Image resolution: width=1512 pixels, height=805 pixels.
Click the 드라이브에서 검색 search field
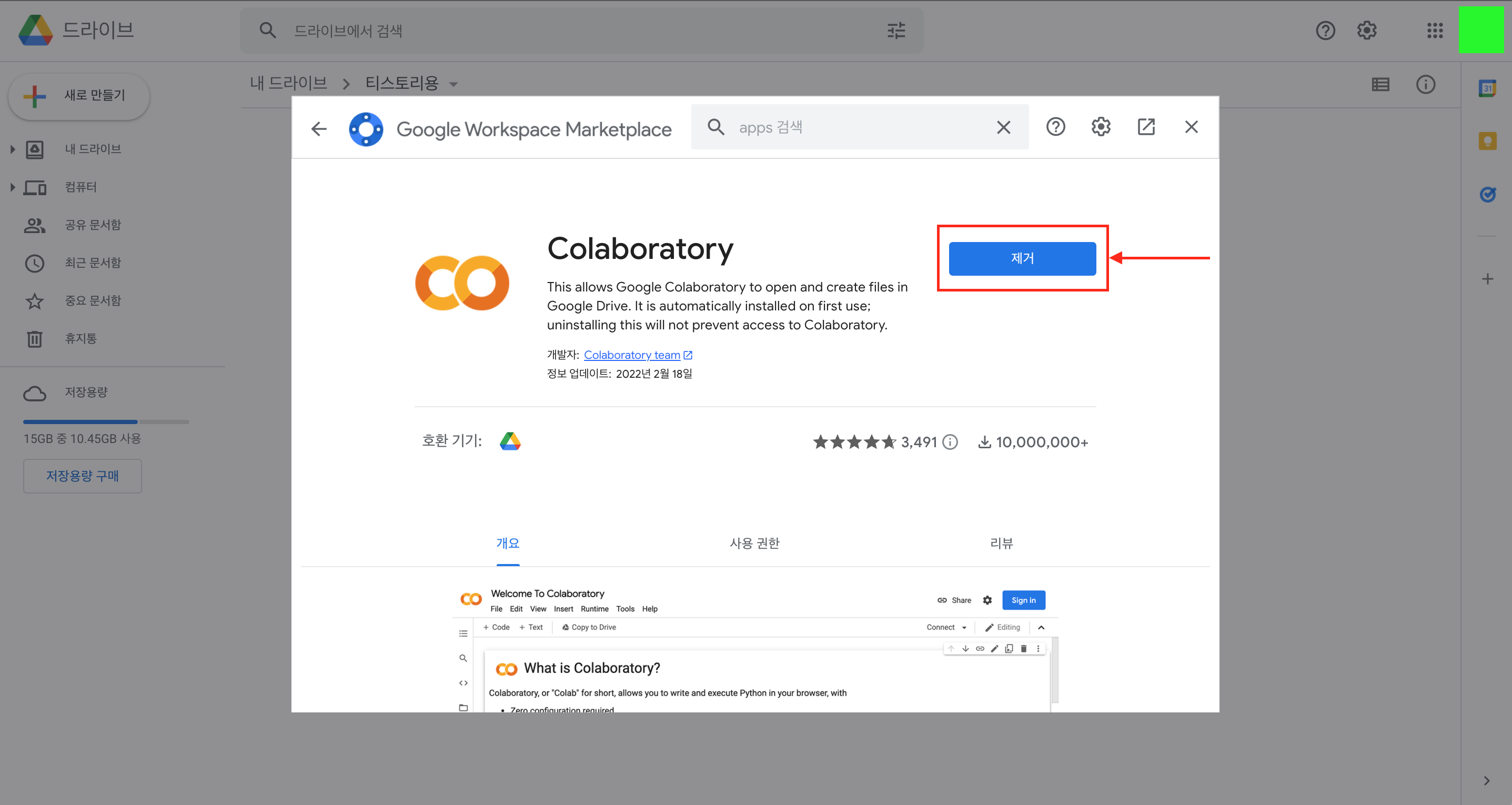(581, 31)
